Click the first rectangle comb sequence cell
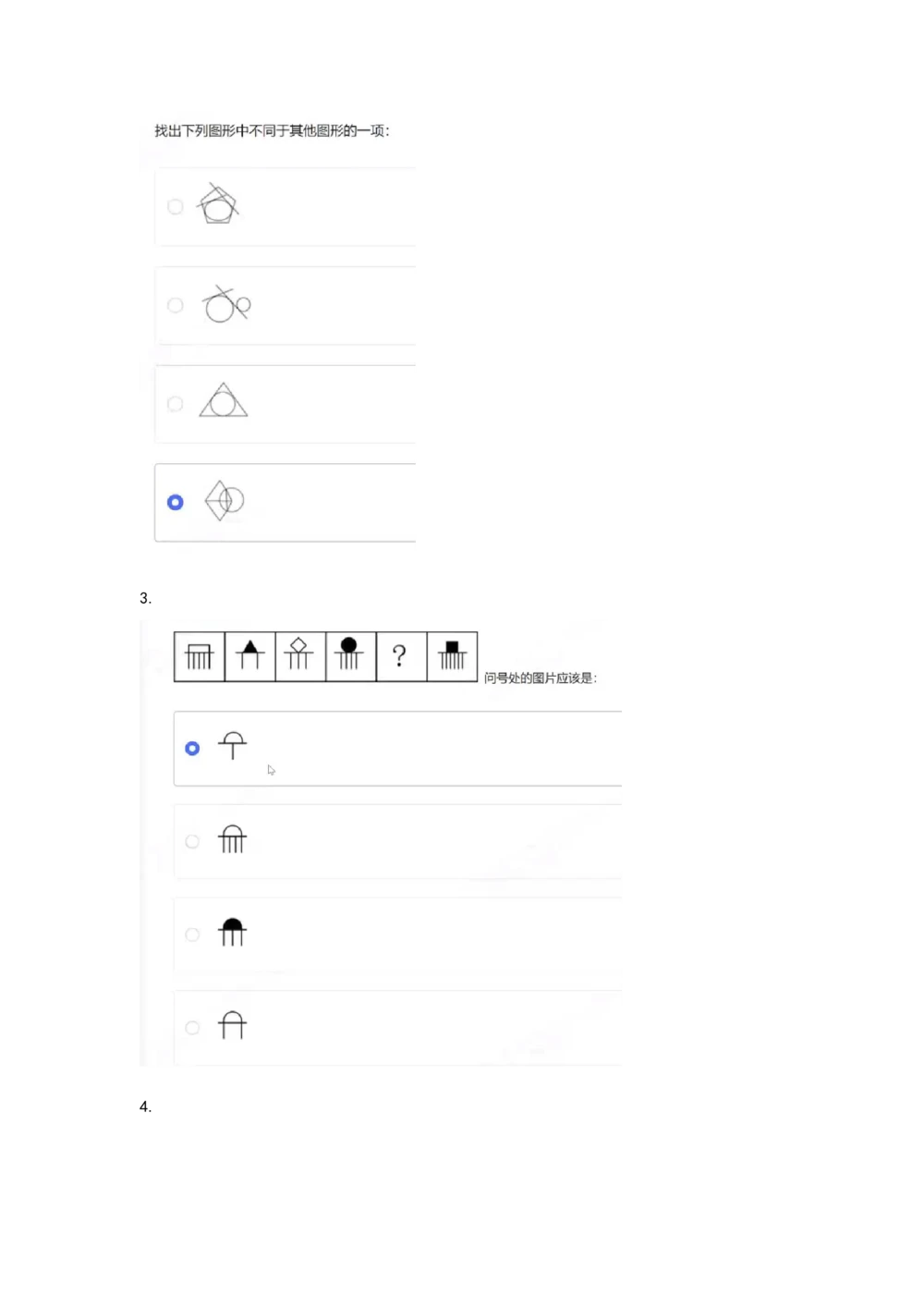The height and width of the screenshot is (1307, 924). pos(200,656)
